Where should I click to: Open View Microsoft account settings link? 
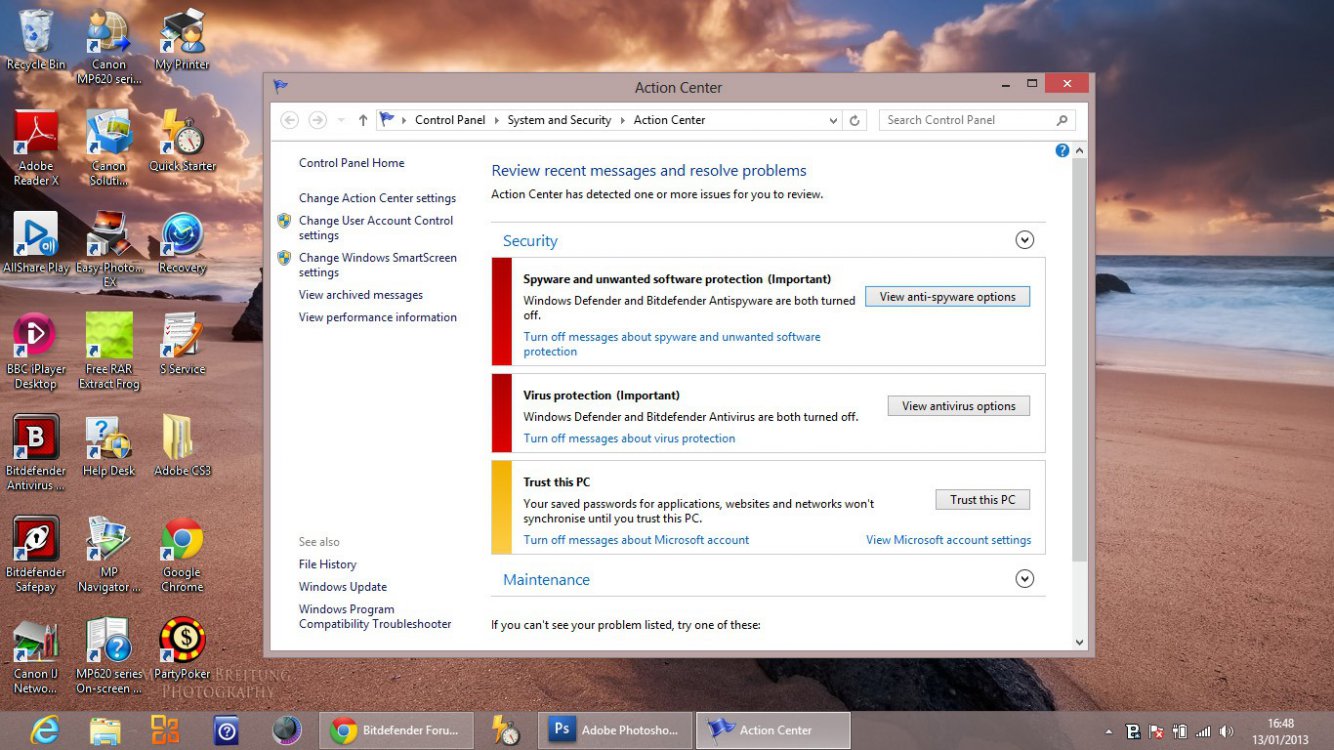(948, 540)
